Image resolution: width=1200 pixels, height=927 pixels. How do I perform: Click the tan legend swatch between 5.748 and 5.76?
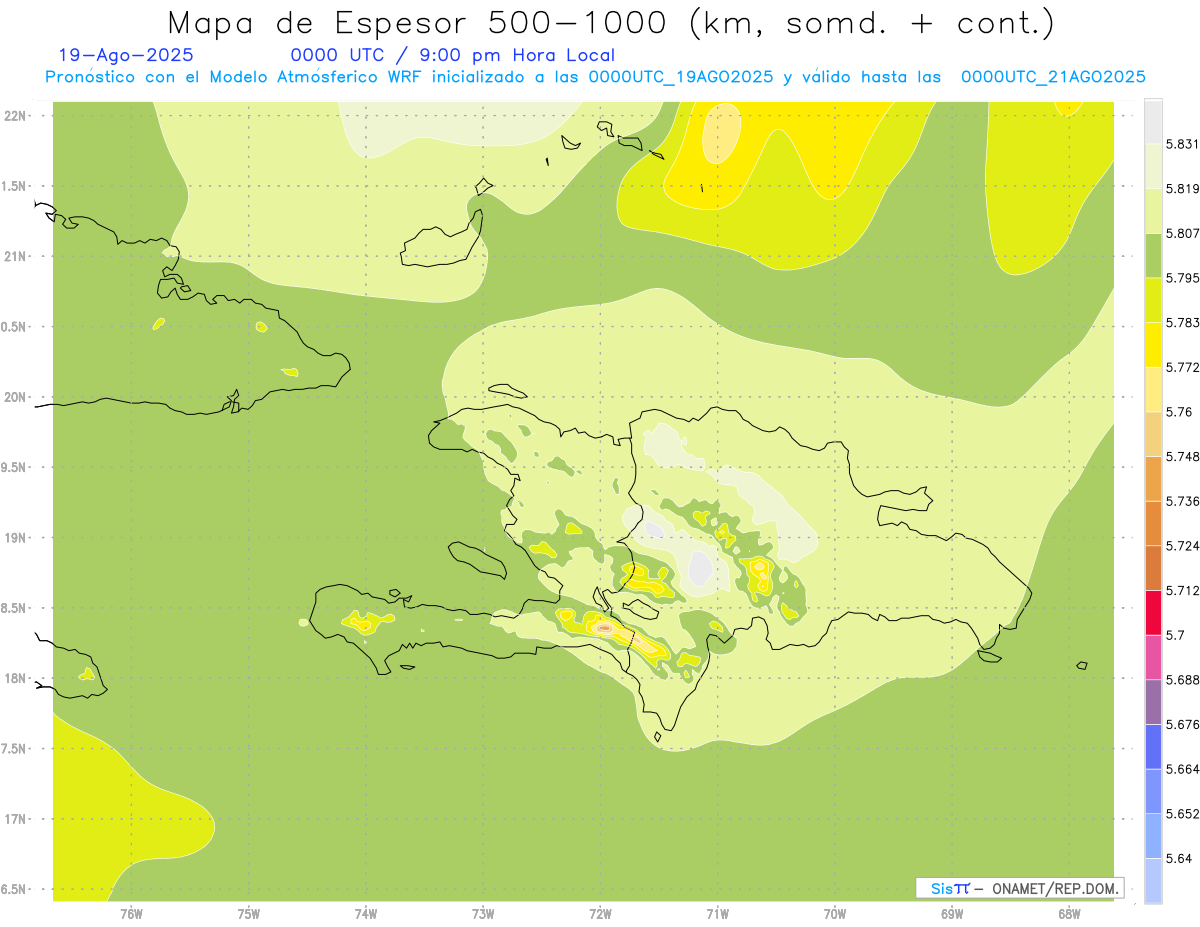click(1153, 434)
